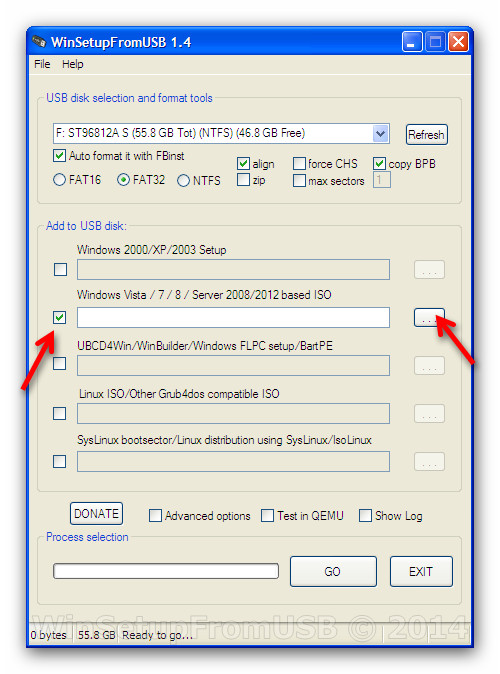This screenshot has height=674, width=500.
Task: Click the DONATE button
Action: [x=96, y=514]
